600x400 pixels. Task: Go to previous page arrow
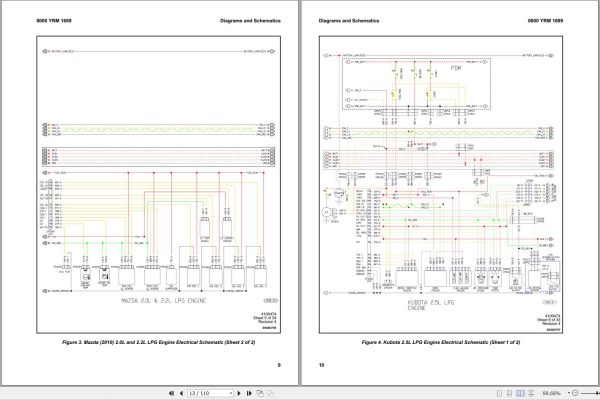pos(181,393)
